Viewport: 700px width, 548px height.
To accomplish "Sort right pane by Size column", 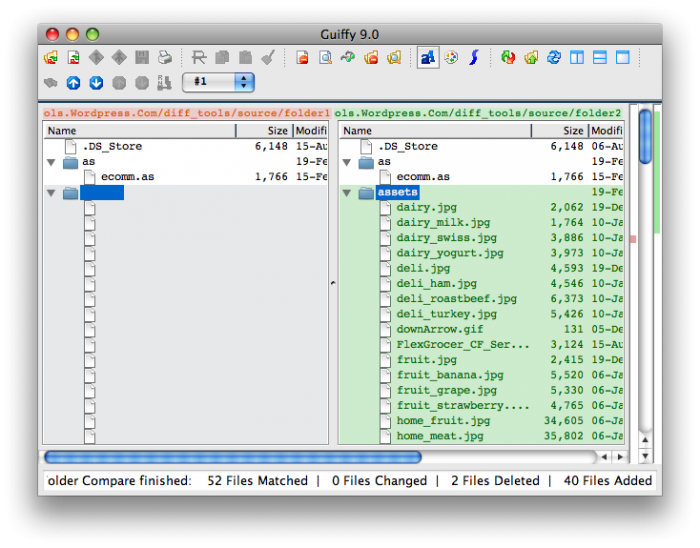I will [x=560, y=131].
